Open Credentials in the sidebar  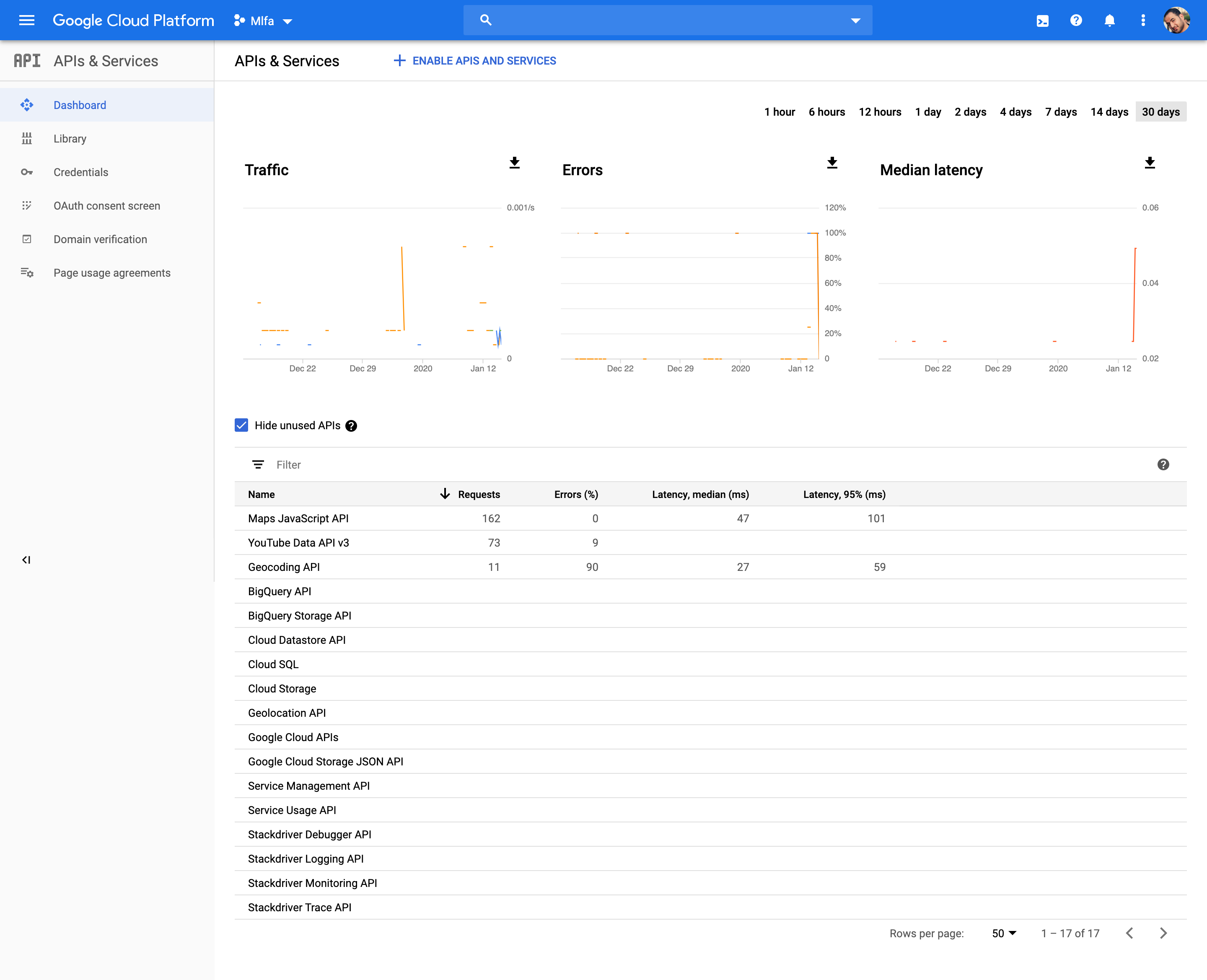[81, 172]
